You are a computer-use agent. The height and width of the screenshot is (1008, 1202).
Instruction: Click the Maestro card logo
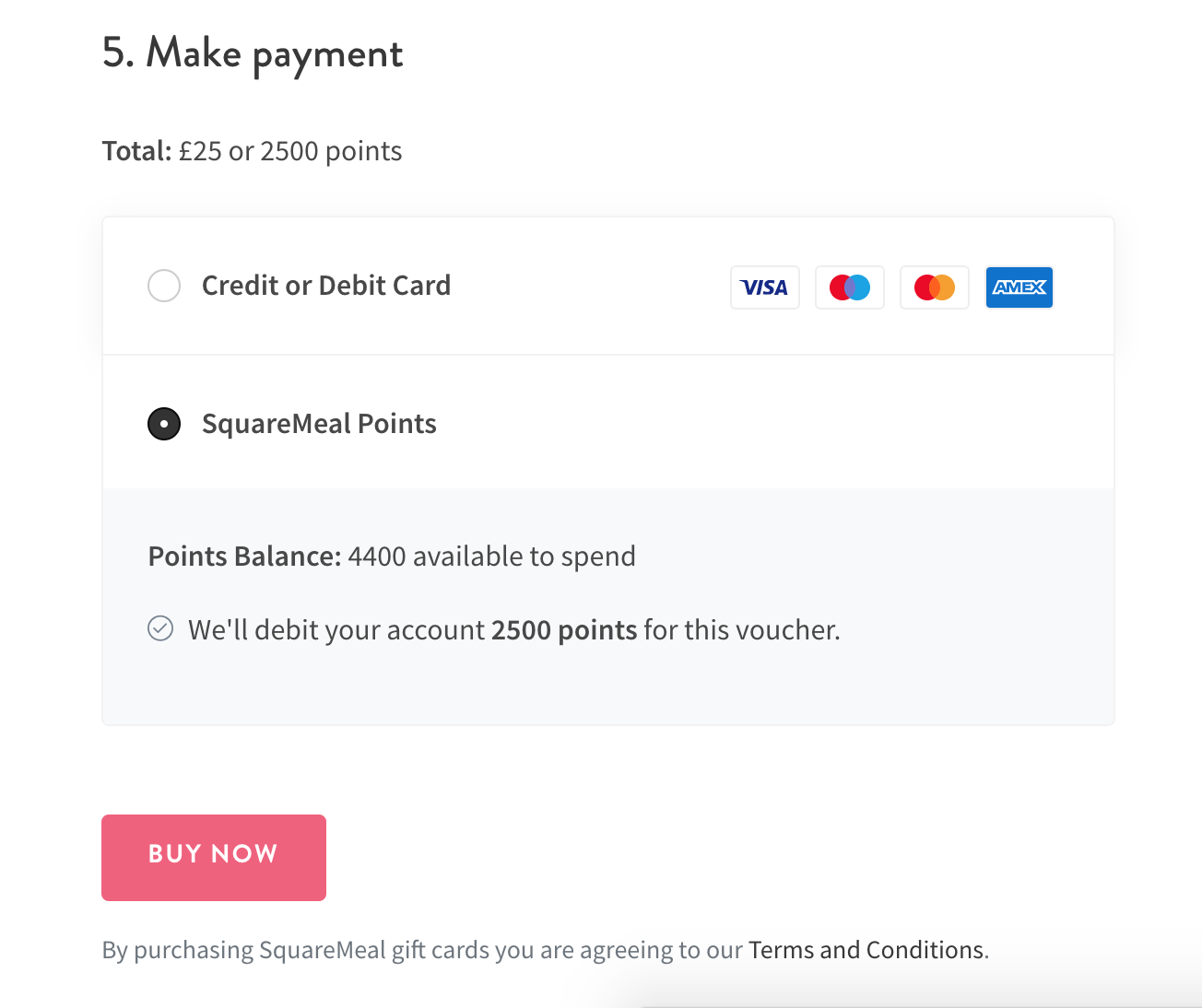[x=849, y=287]
